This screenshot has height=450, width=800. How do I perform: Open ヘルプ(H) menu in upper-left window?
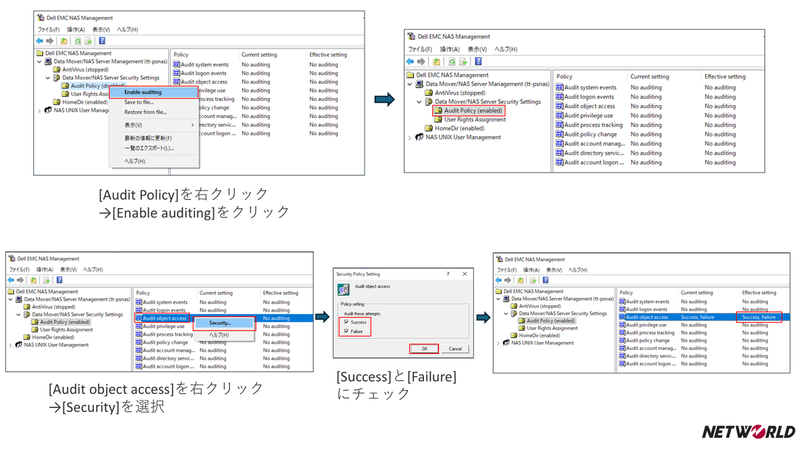[127, 30]
